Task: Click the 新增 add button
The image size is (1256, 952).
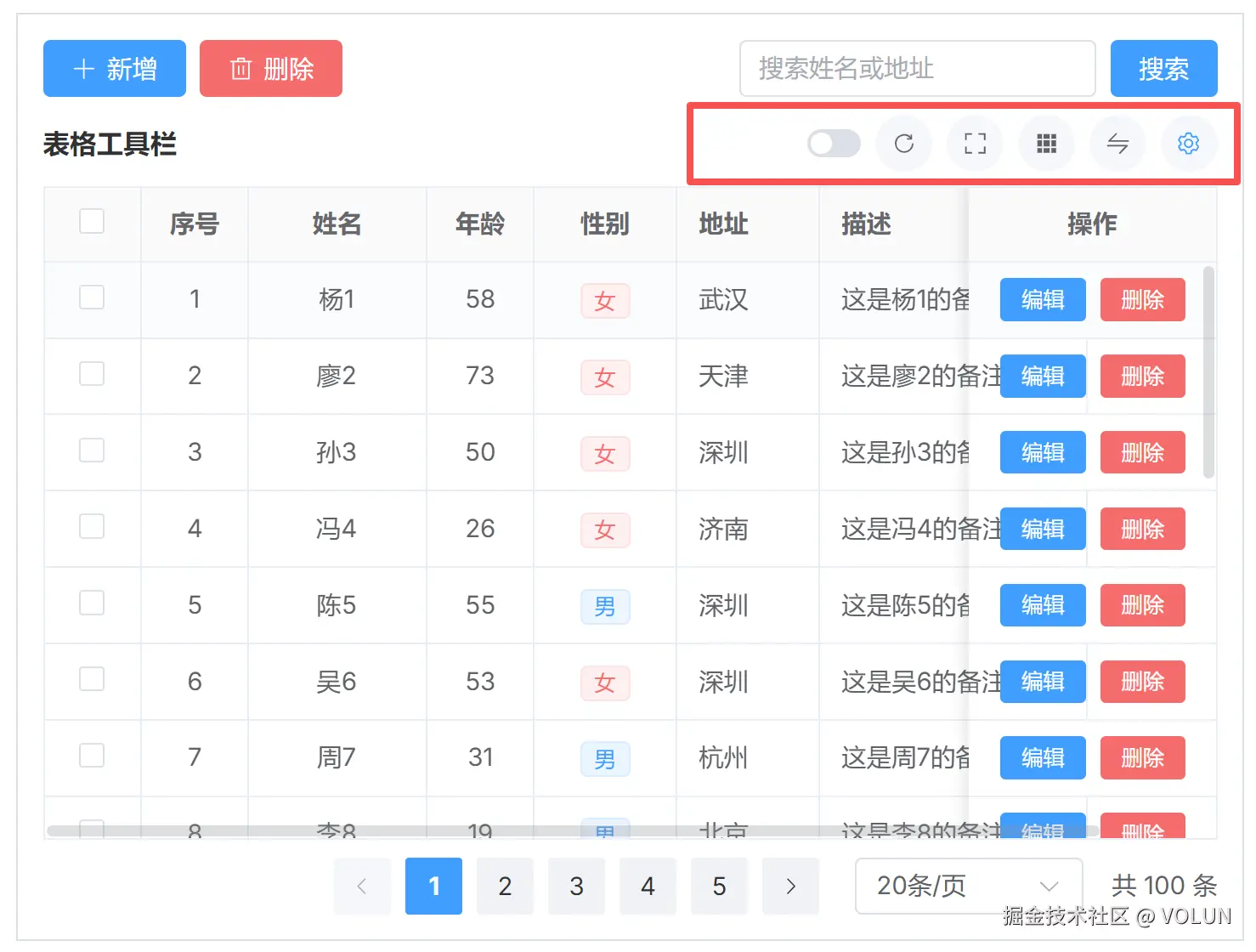Action: pyautogui.click(x=115, y=69)
